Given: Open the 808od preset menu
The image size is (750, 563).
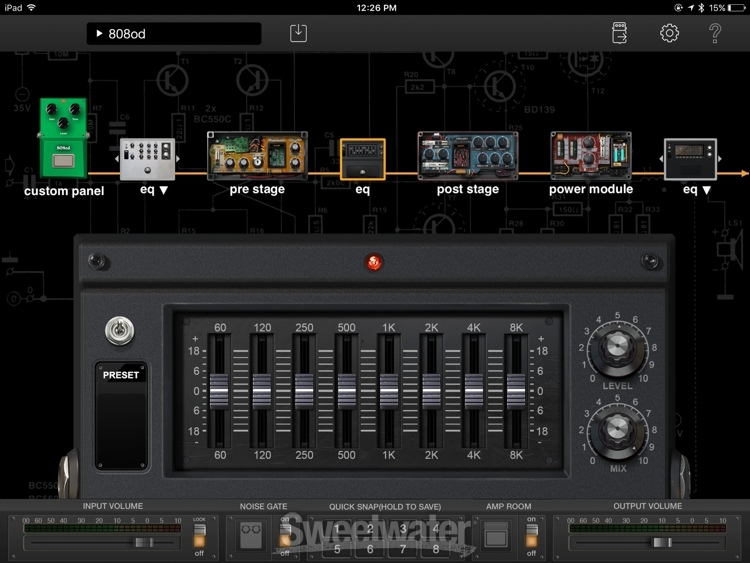Looking at the screenshot, I should click(174, 33).
